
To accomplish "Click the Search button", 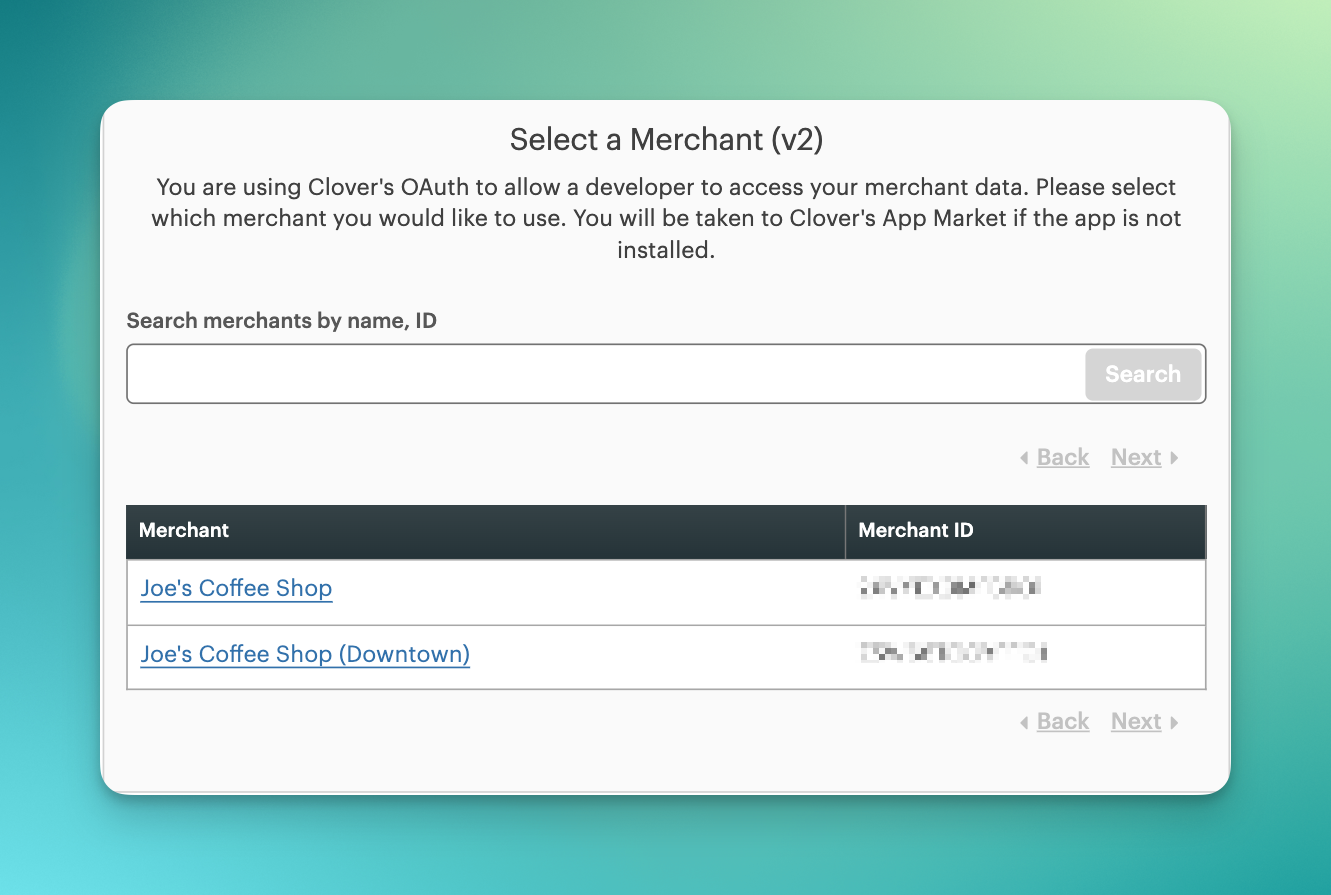I will (x=1143, y=374).
